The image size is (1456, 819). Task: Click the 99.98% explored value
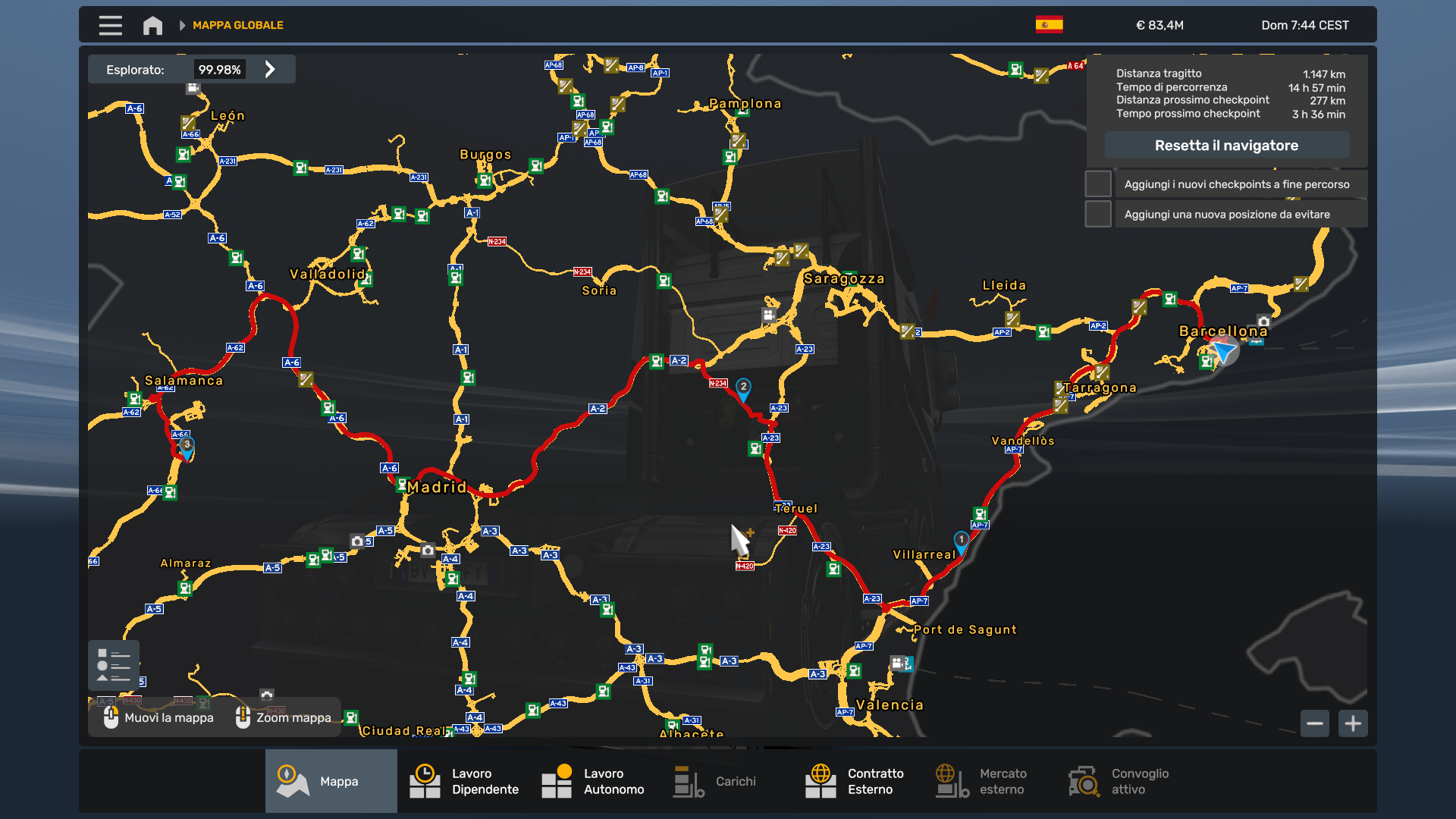click(219, 69)
